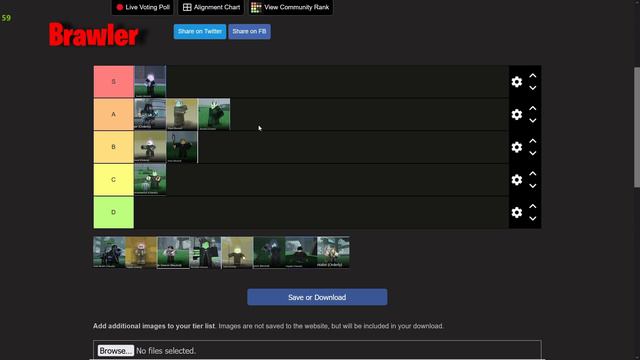Move the S tier row down

point(533,88)
